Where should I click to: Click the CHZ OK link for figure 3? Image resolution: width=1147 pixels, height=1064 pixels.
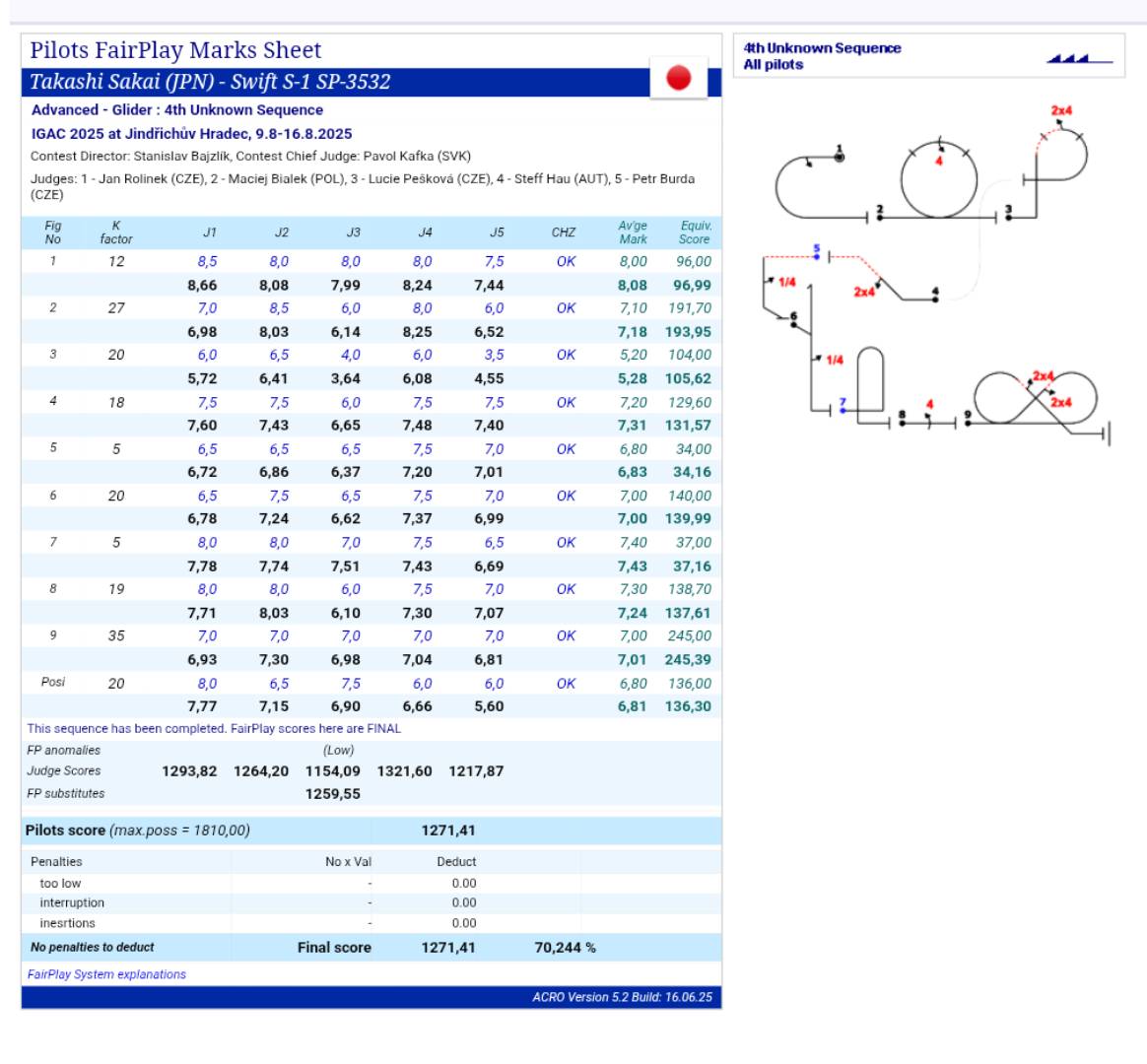point(565,356)
